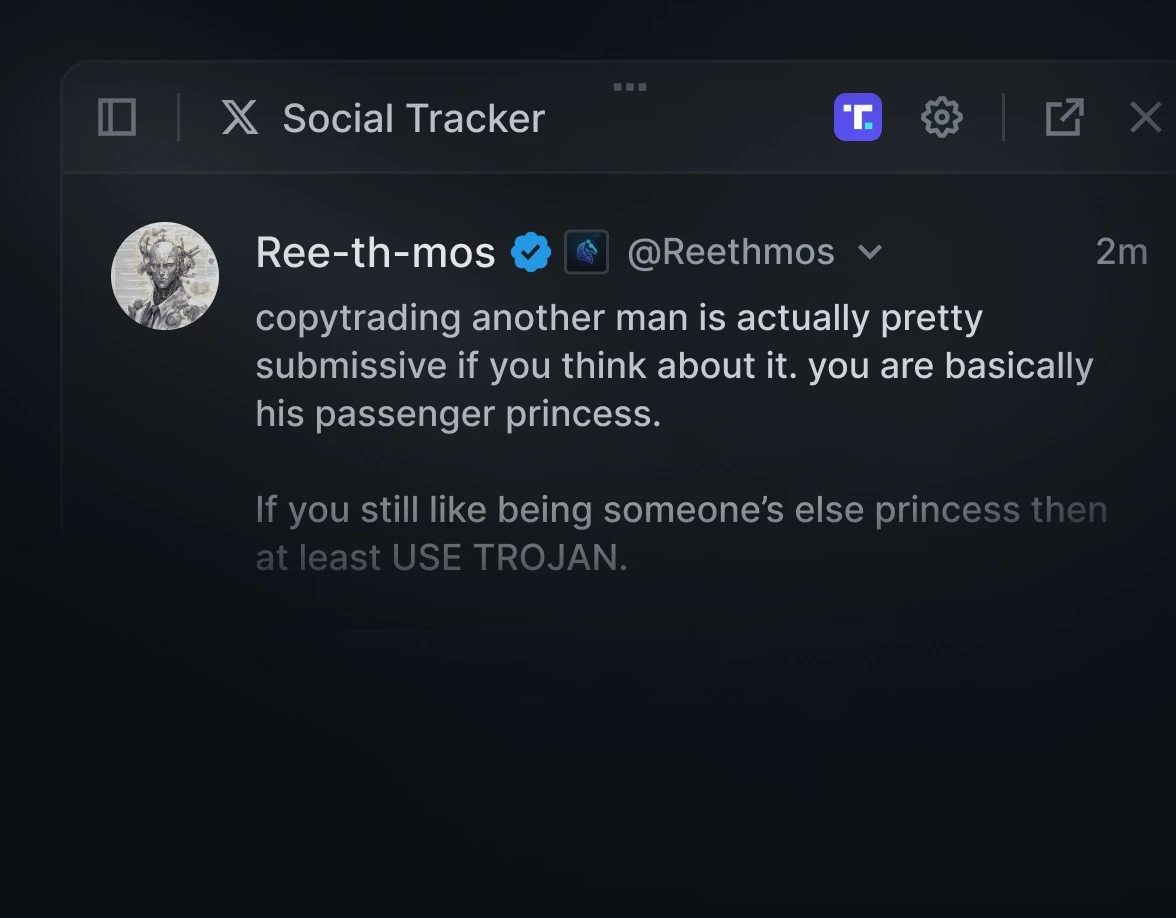The height and width of the screenshot is (918, 1176).
Task: Open the chevron beside the username handle
Action: pos(870,253)
